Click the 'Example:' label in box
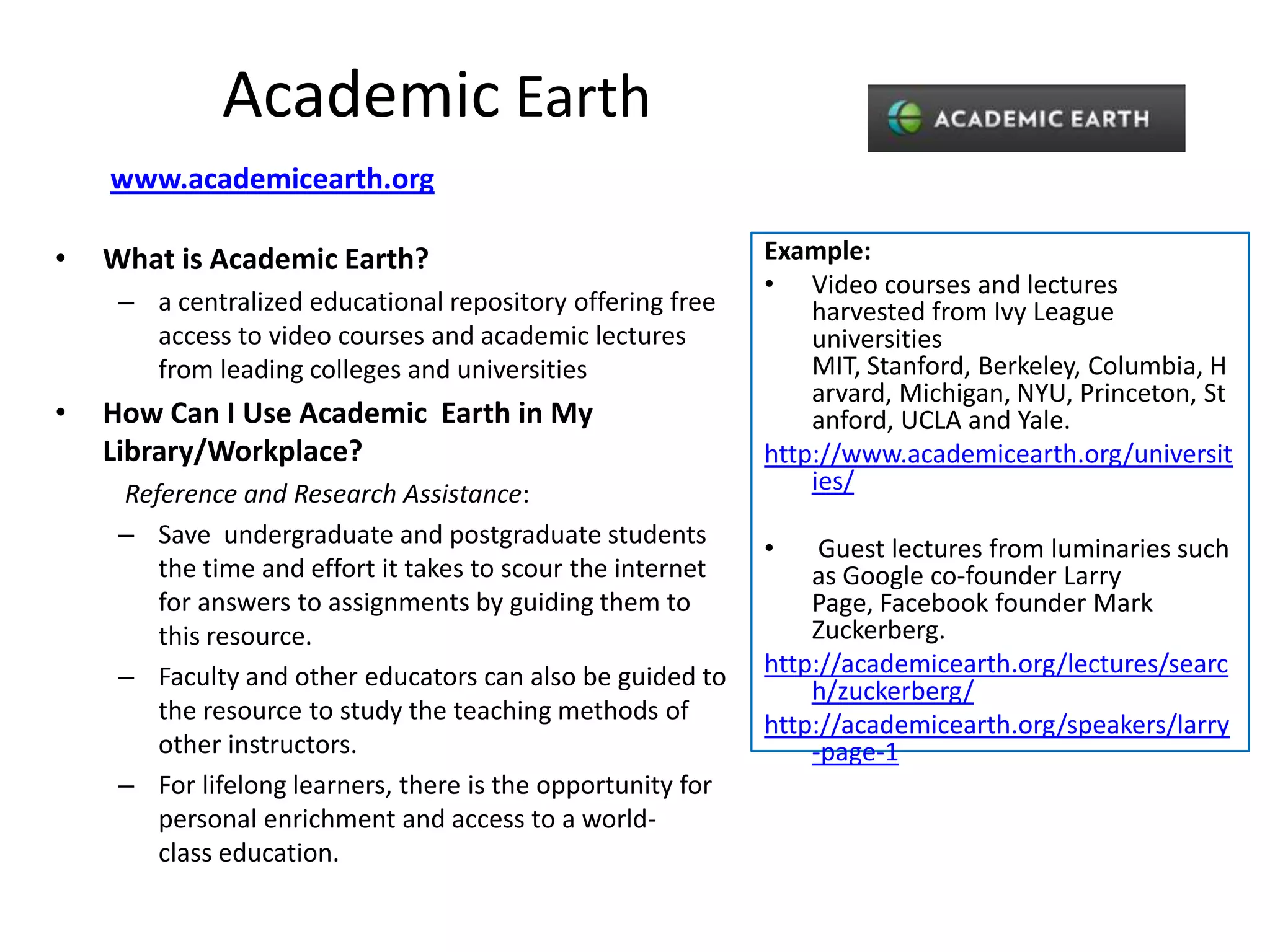Screen dimensions: 1270x952 (817, 251)
